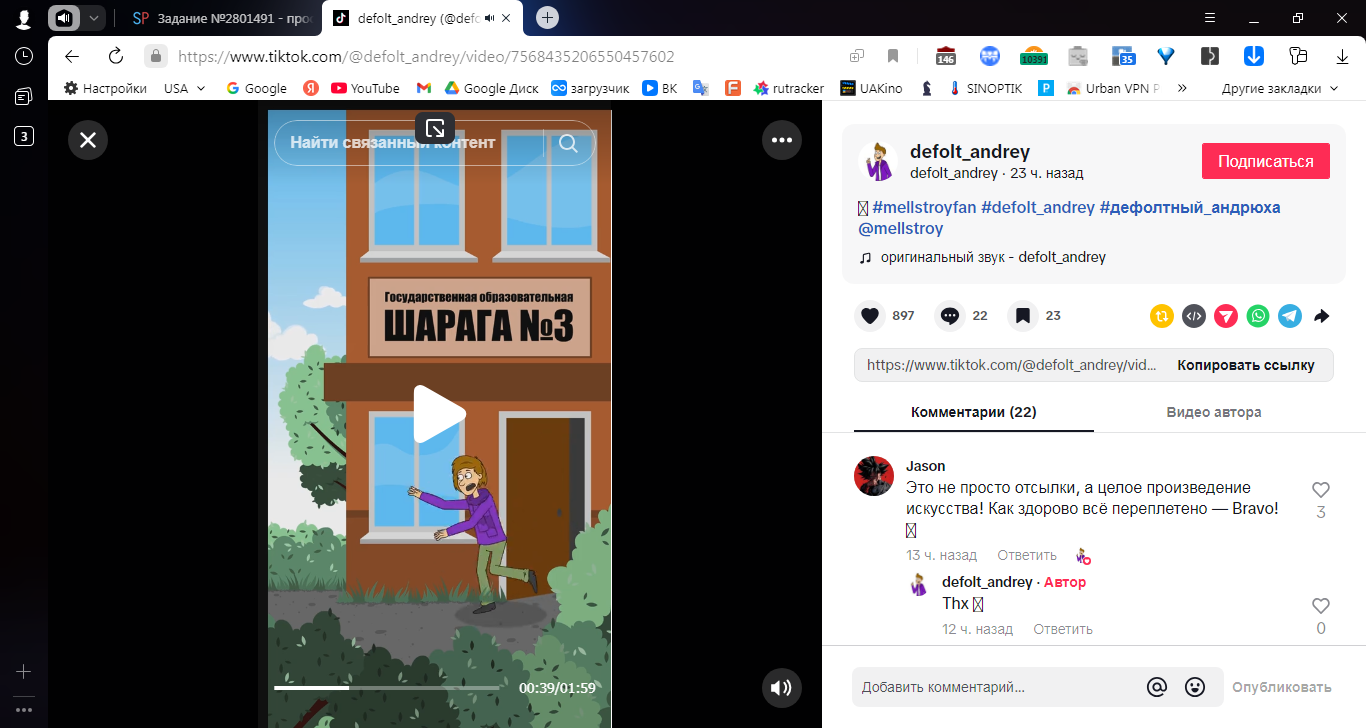Insert a mention with the @ icon

[x=1157, y=687]
